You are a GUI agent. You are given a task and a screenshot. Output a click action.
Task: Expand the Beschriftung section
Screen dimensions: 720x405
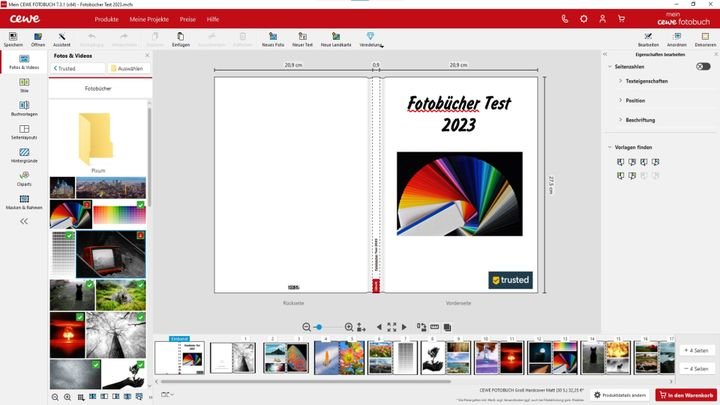(640, 120)
